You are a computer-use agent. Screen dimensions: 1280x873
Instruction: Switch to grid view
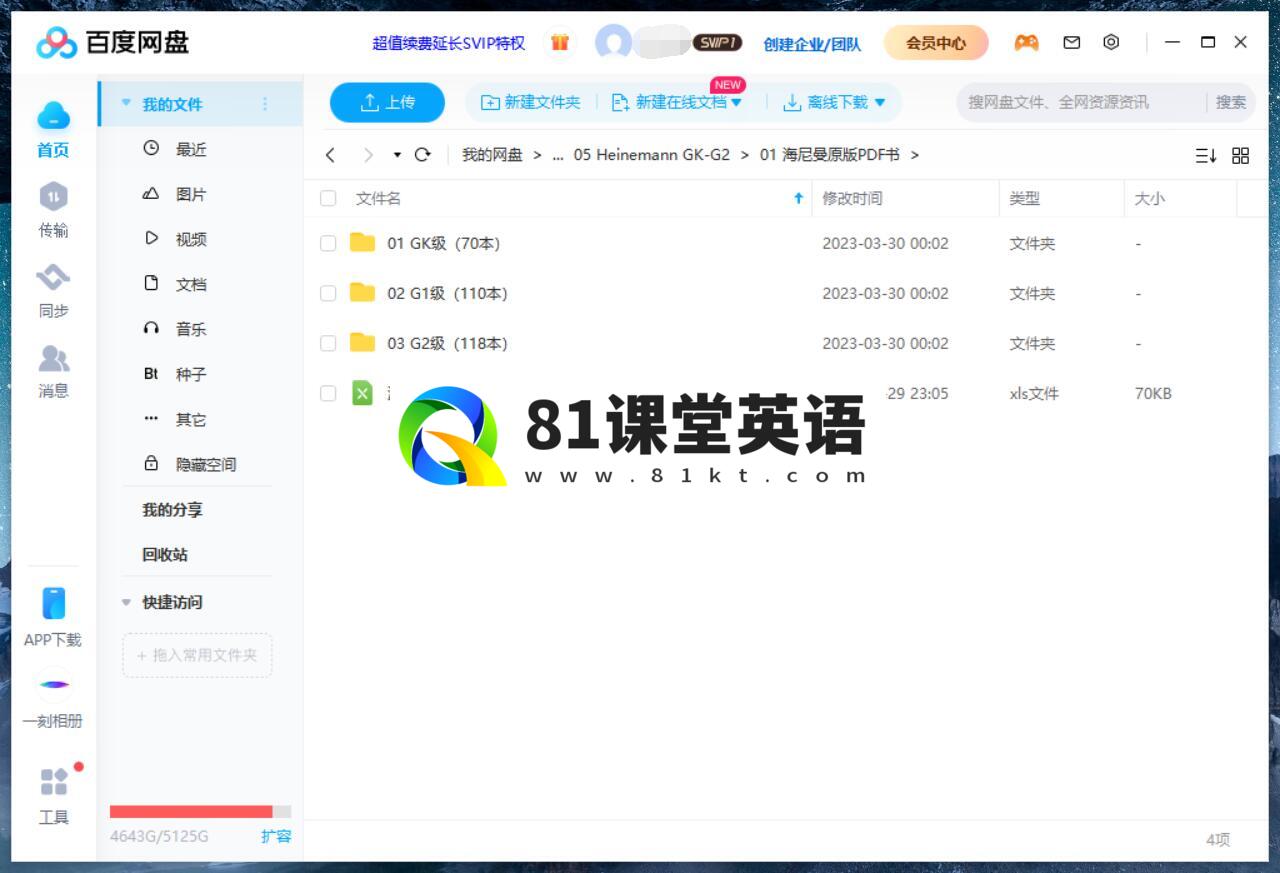click(1241, 156)
